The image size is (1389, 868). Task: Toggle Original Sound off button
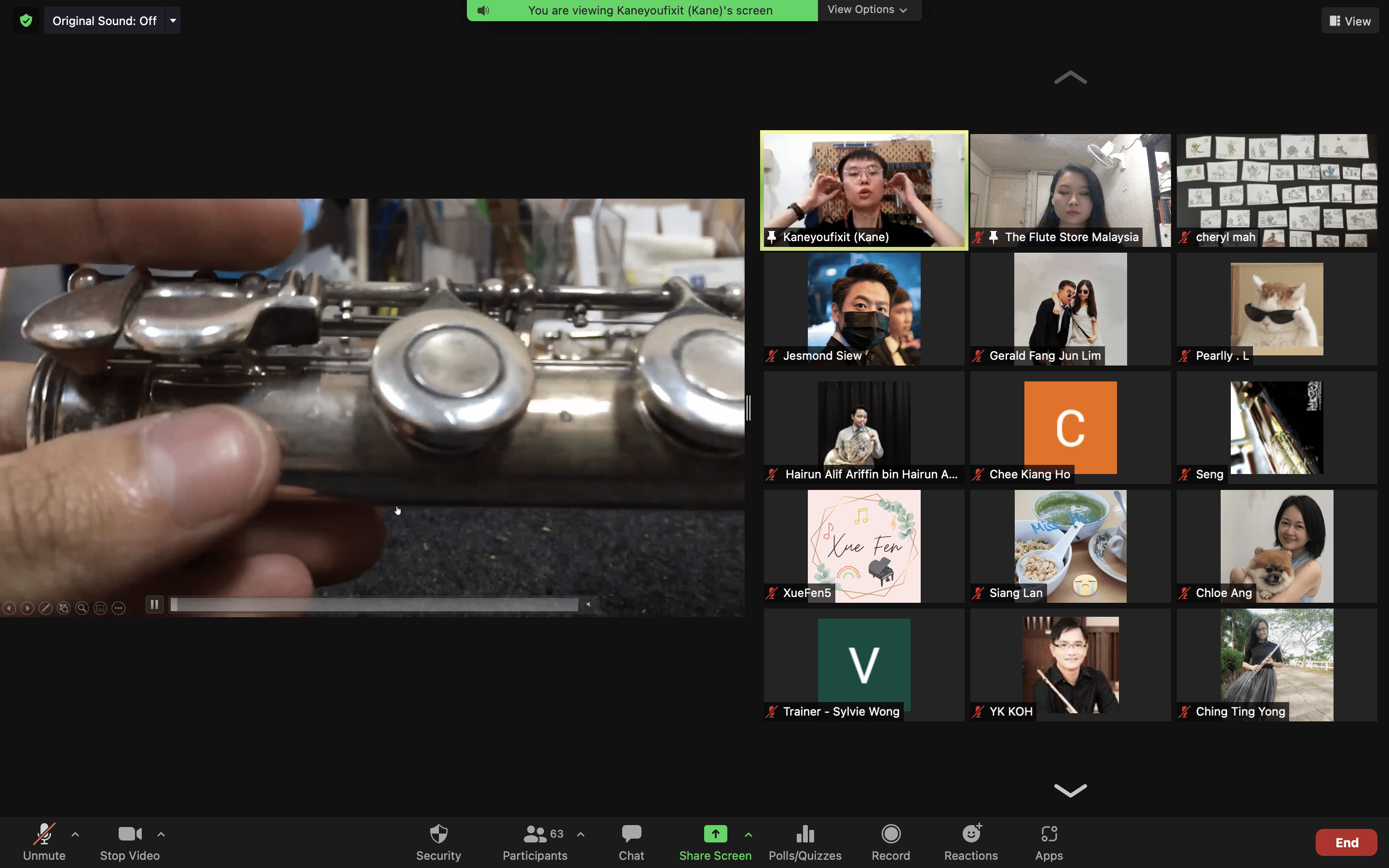tap(105, 21)
